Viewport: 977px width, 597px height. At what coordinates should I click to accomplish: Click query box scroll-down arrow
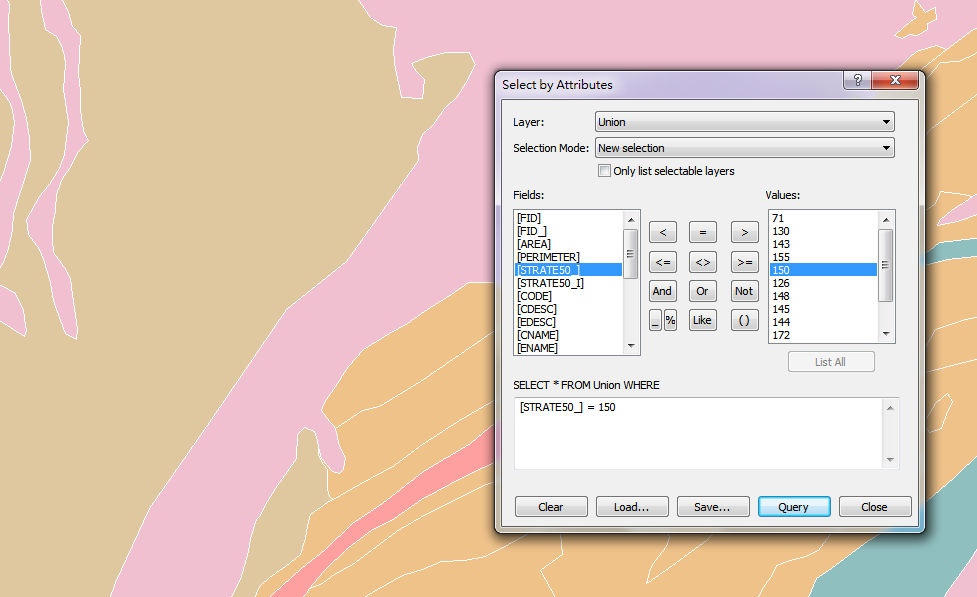tap(890, 460)
